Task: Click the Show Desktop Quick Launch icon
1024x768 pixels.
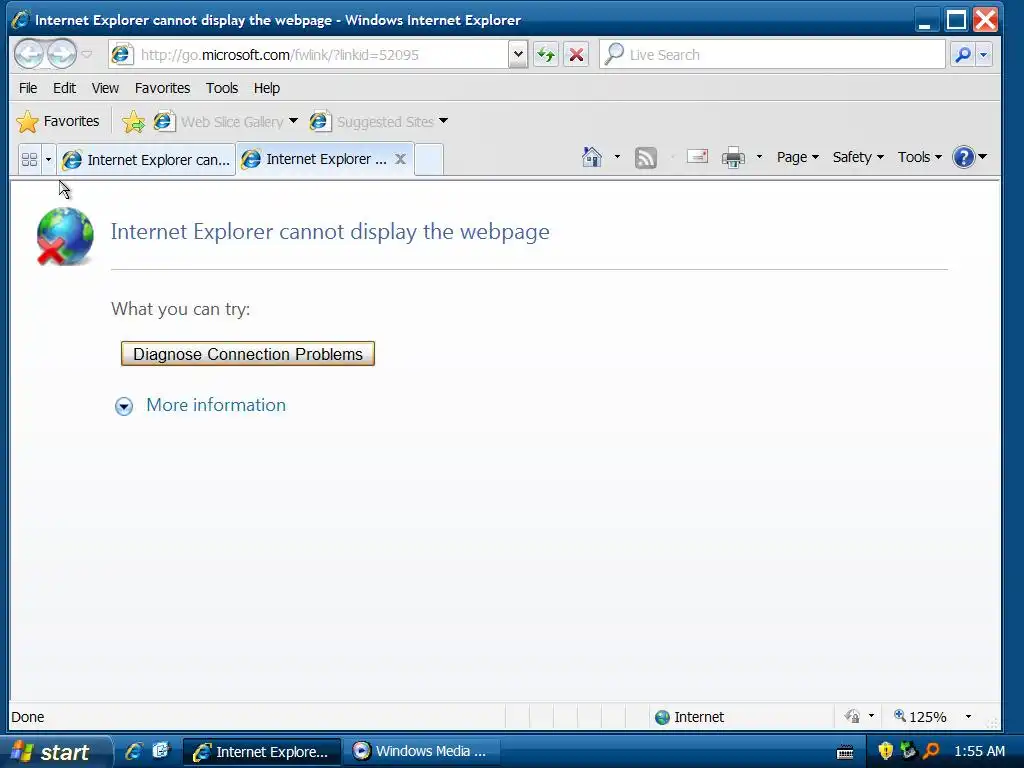Action: [161, 751]
